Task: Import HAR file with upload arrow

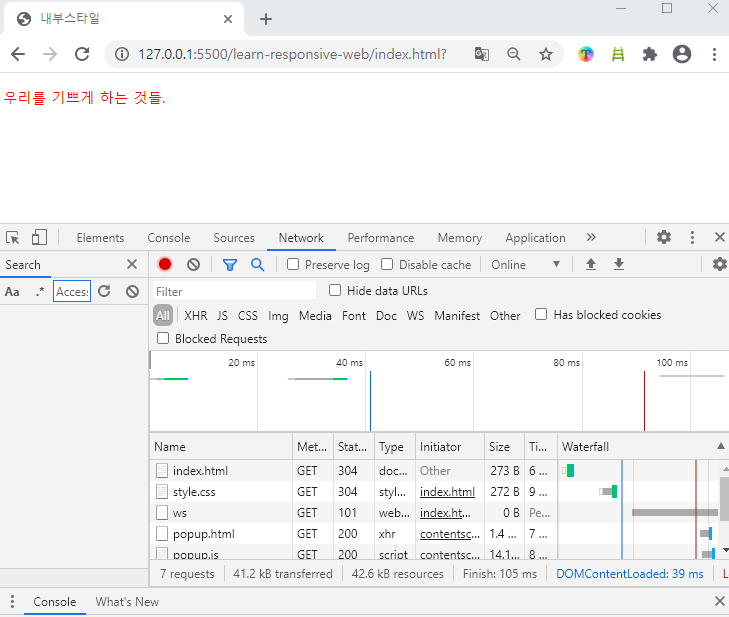Action: click(591, 265)
